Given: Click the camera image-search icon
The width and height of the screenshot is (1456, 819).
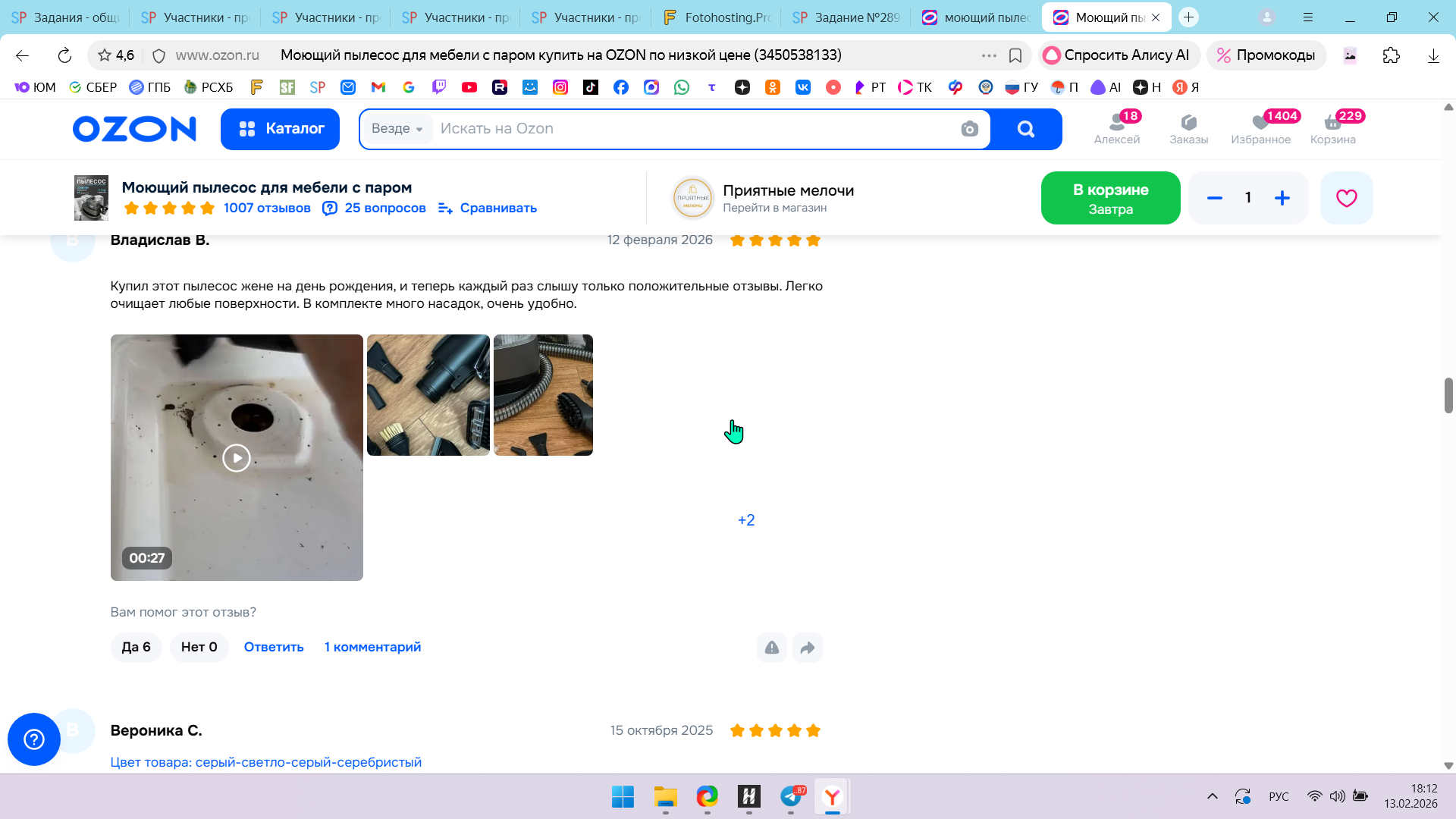Looking at the screenshot, I should click(x=969, y=129).
